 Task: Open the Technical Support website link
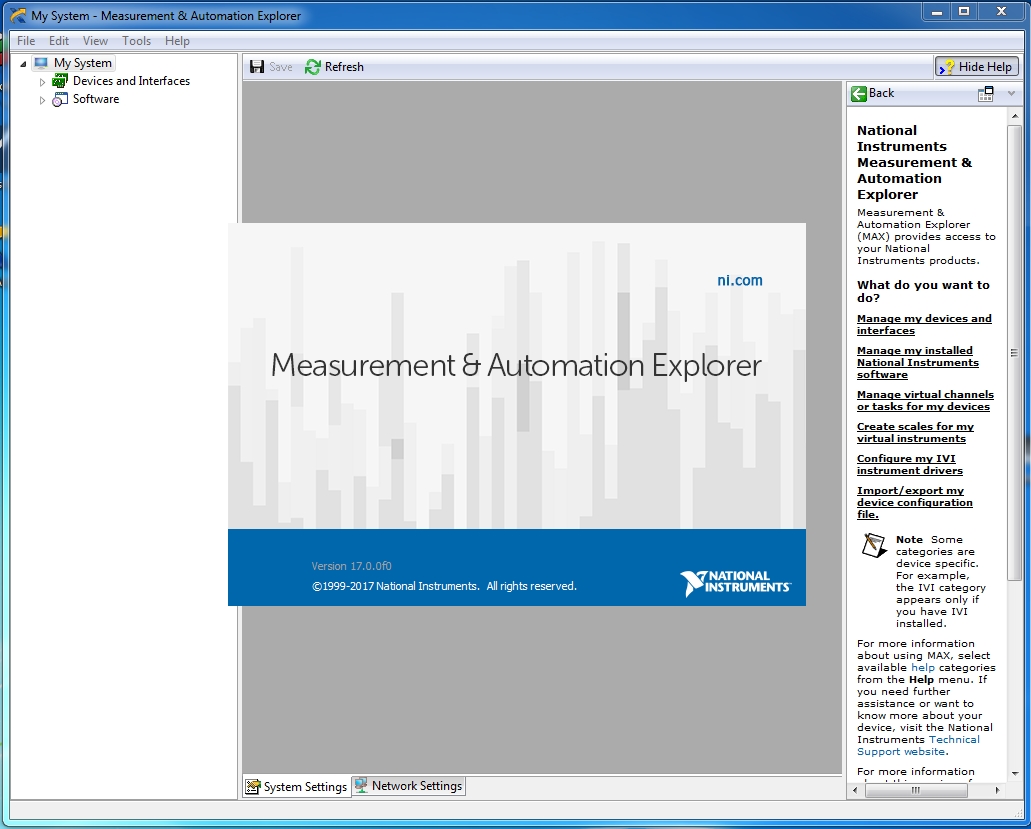(919, 746)
